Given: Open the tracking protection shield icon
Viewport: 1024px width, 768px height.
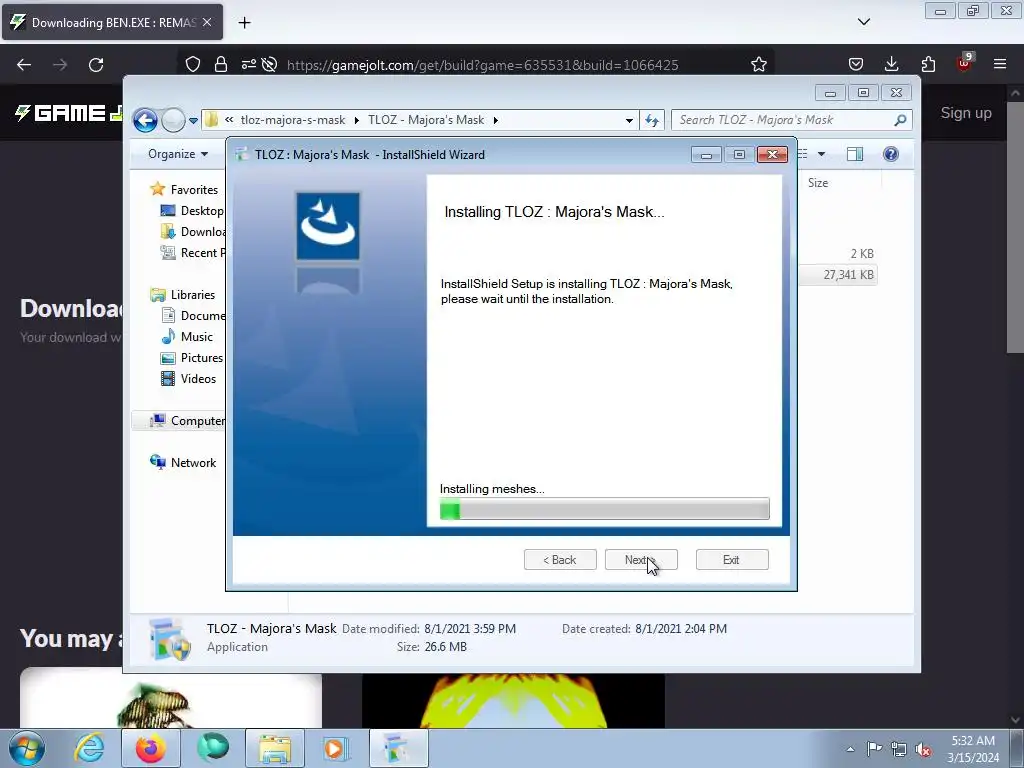Looking at the screenshot, I should pos(193,65).
